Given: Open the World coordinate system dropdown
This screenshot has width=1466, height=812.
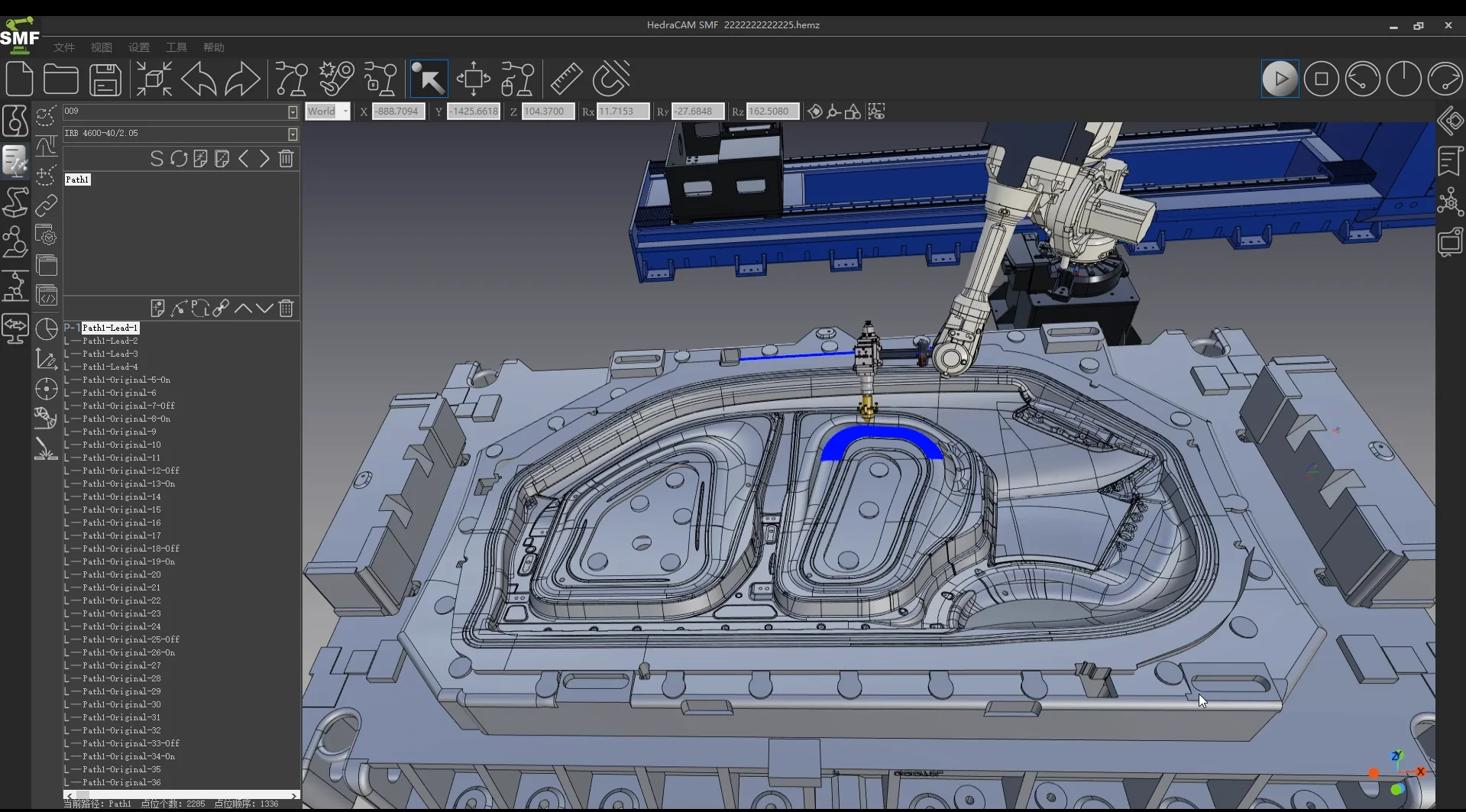Looking at the screenshot, I should click(328, 112).
